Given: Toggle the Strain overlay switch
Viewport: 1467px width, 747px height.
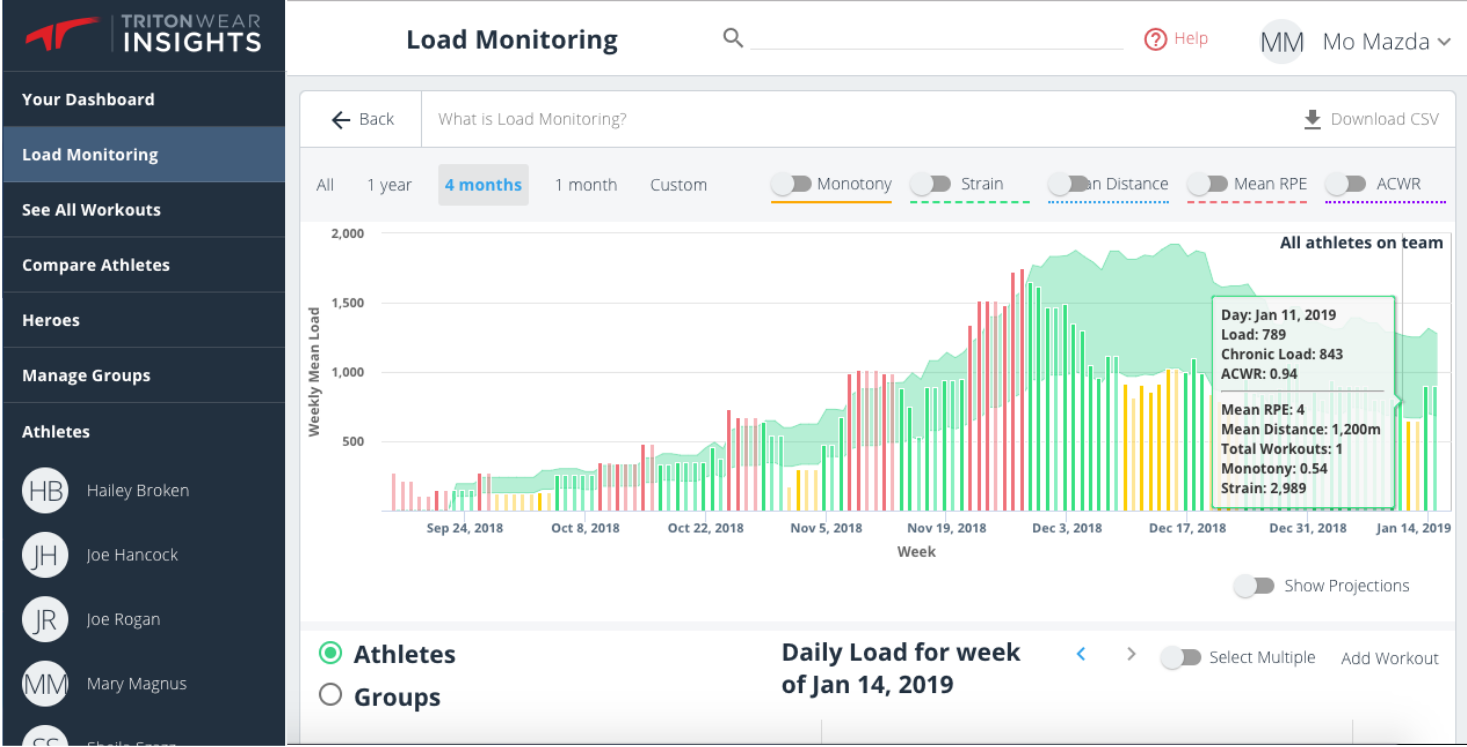Looking at the screenshot, I should pyautogui.click(x=930, y=184).
